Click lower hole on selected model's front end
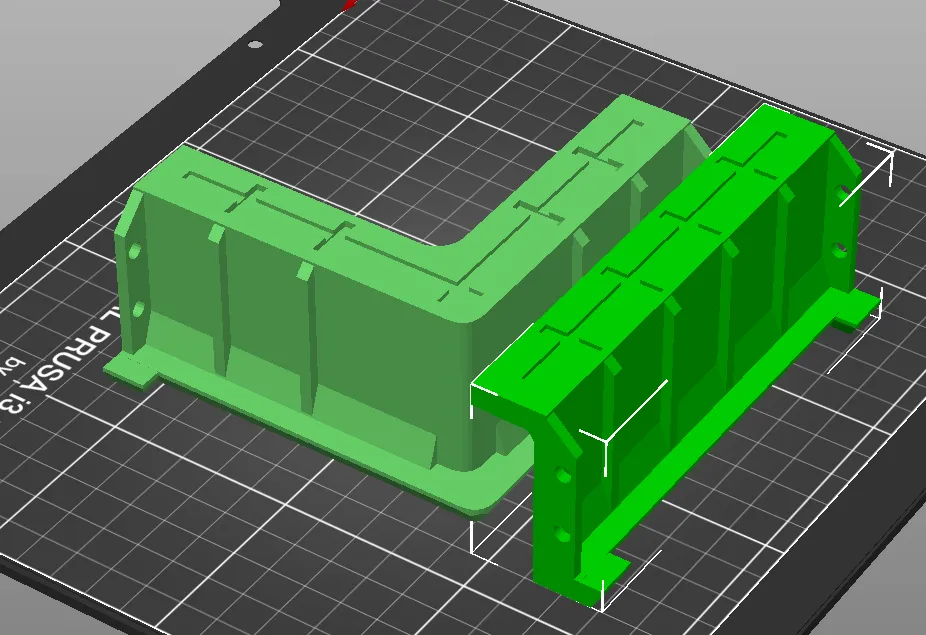 (x=565, y=536)
